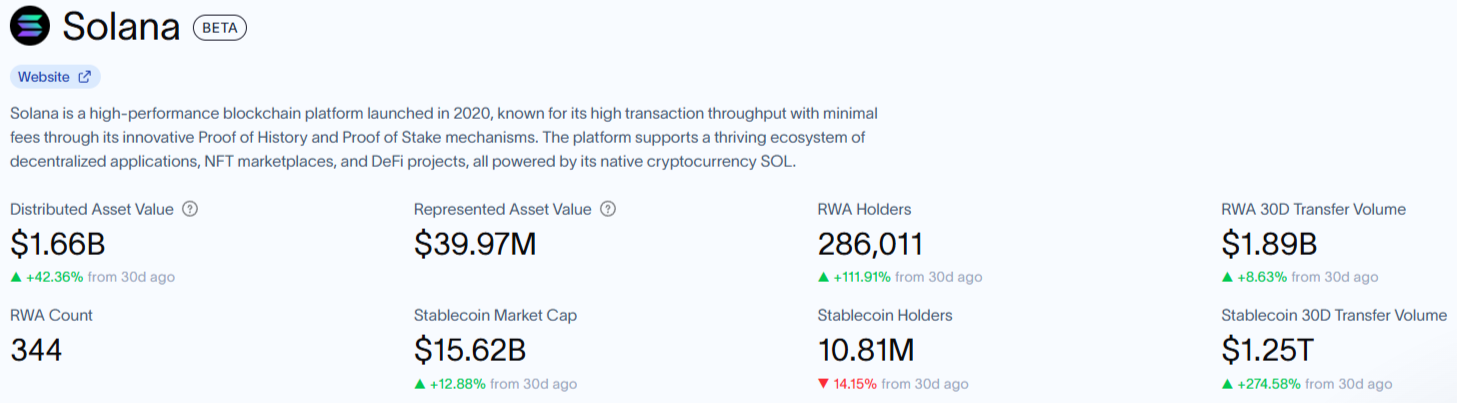Click the green arrow under RWA 30D Transfer Volume
The height and width of the screenshot is (403, 1457).
coord(1228,277)
